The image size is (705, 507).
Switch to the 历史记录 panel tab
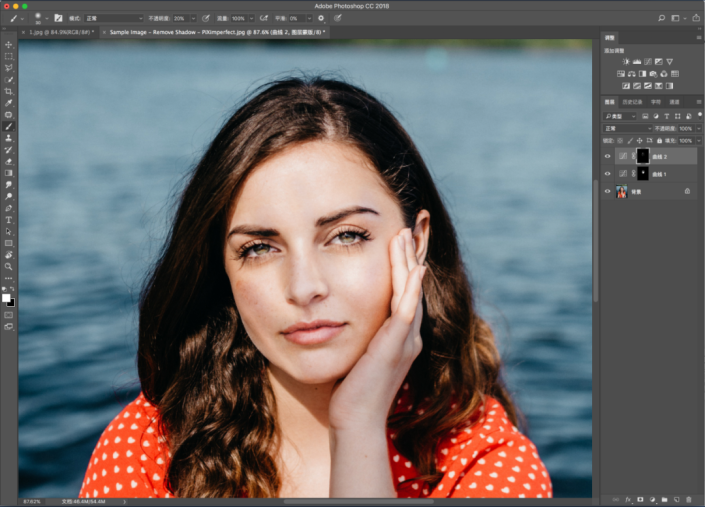point(631,102)
